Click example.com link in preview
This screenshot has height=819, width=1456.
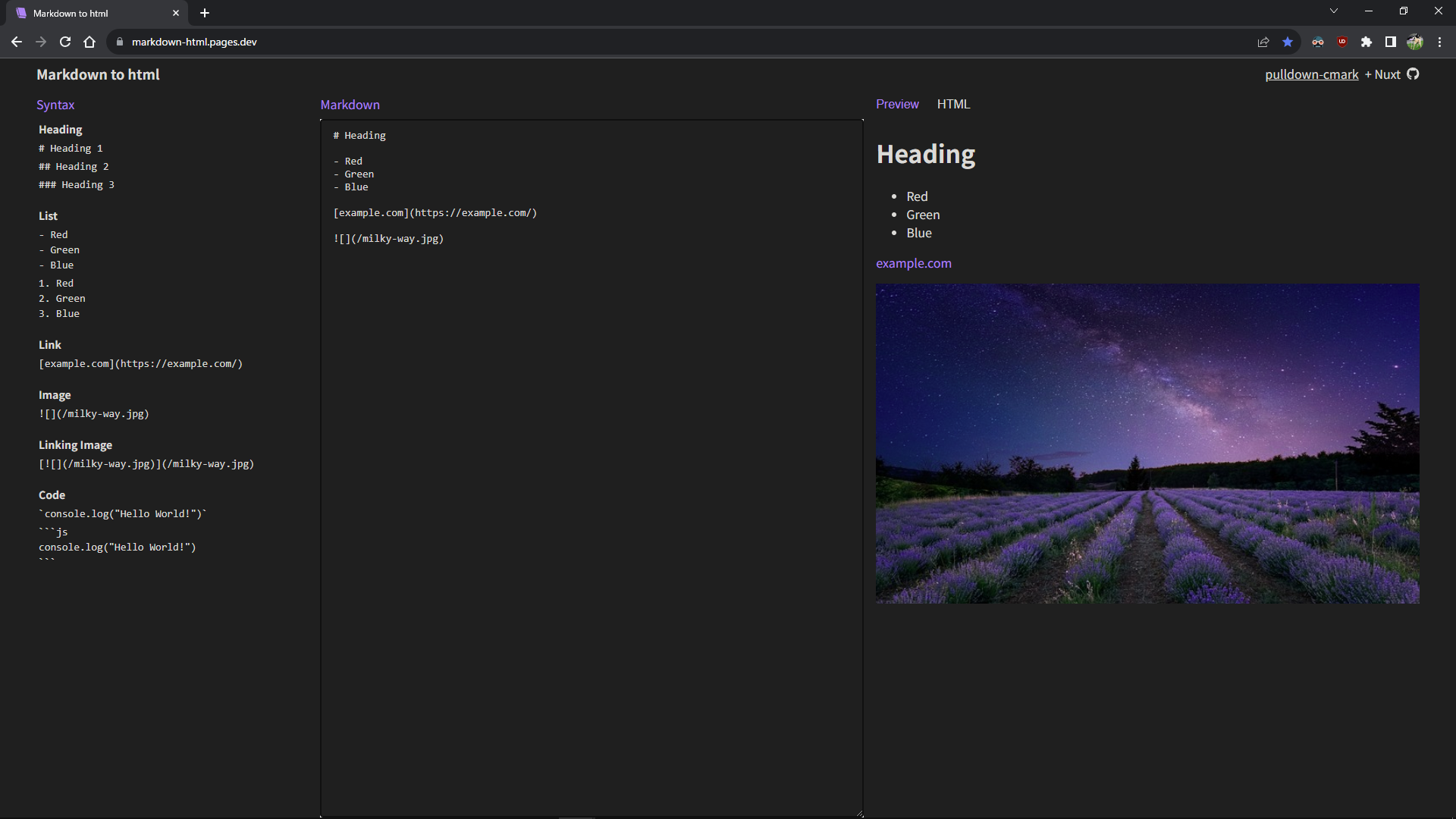click(x=913, y=264)
